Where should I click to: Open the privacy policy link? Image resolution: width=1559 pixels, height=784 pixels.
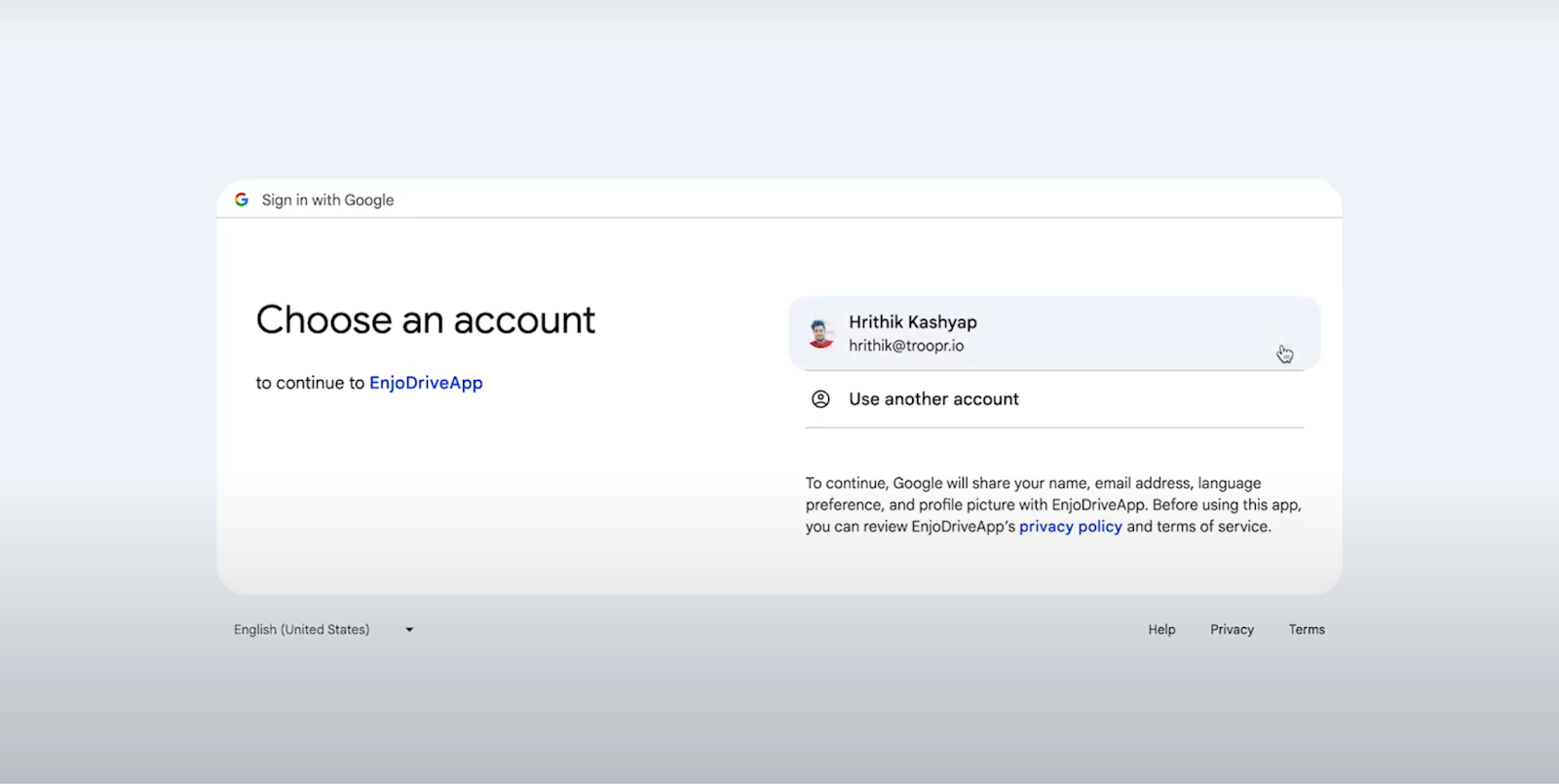1071,526
